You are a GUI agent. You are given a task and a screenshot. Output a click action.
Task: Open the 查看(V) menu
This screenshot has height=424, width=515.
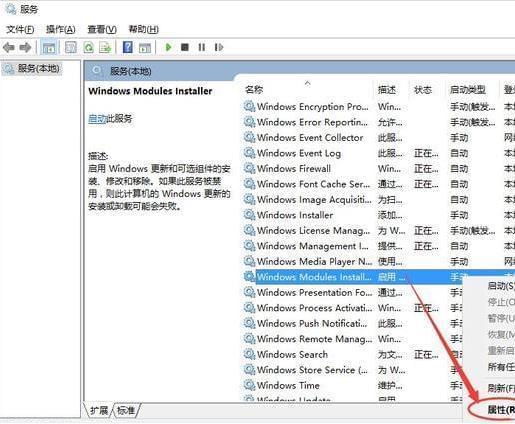coord(102,29)
